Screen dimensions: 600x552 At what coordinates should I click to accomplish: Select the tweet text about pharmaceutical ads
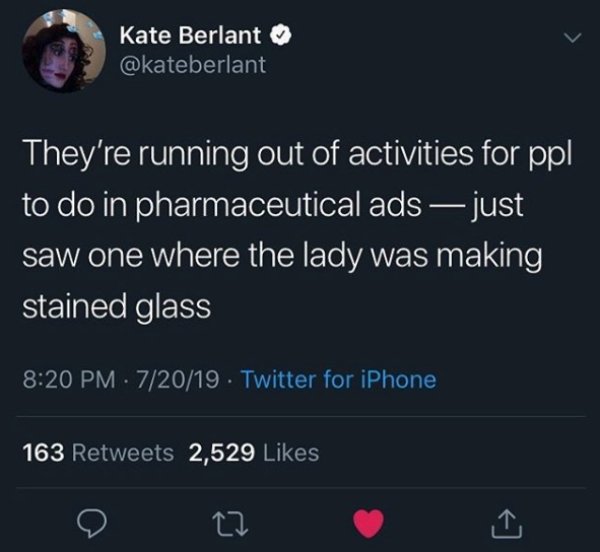coord(297,230)
